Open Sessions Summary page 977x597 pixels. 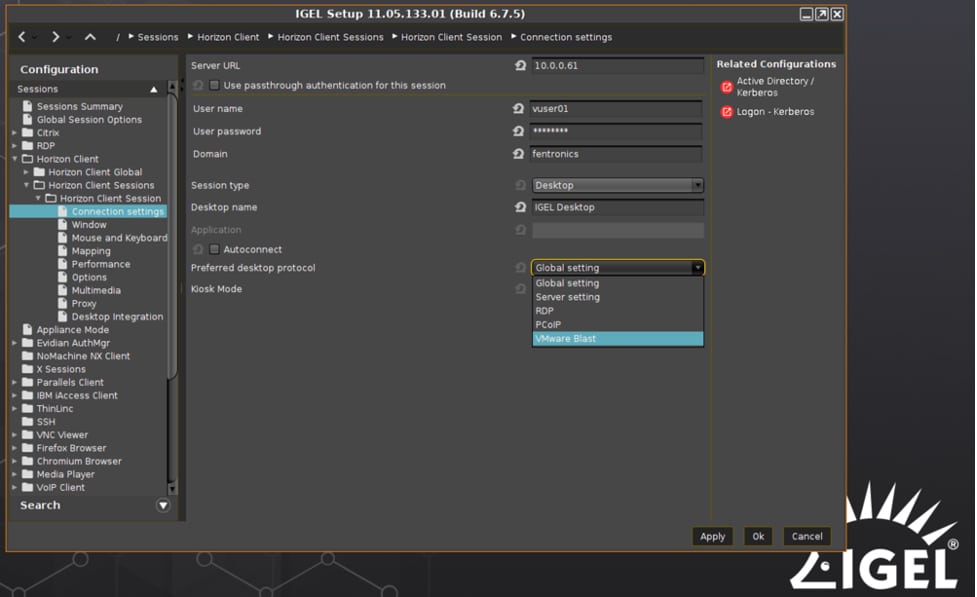coord(79,107)
